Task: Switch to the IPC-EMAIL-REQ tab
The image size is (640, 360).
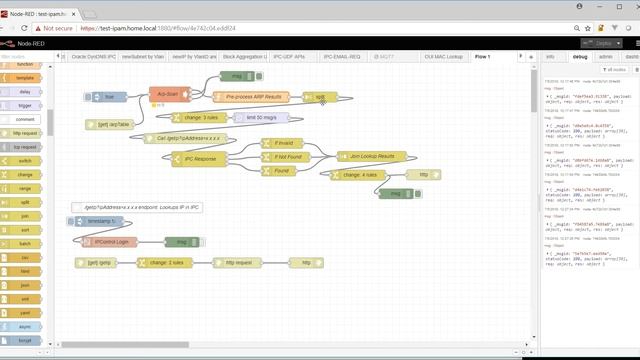Action: (x=342, y=57)
